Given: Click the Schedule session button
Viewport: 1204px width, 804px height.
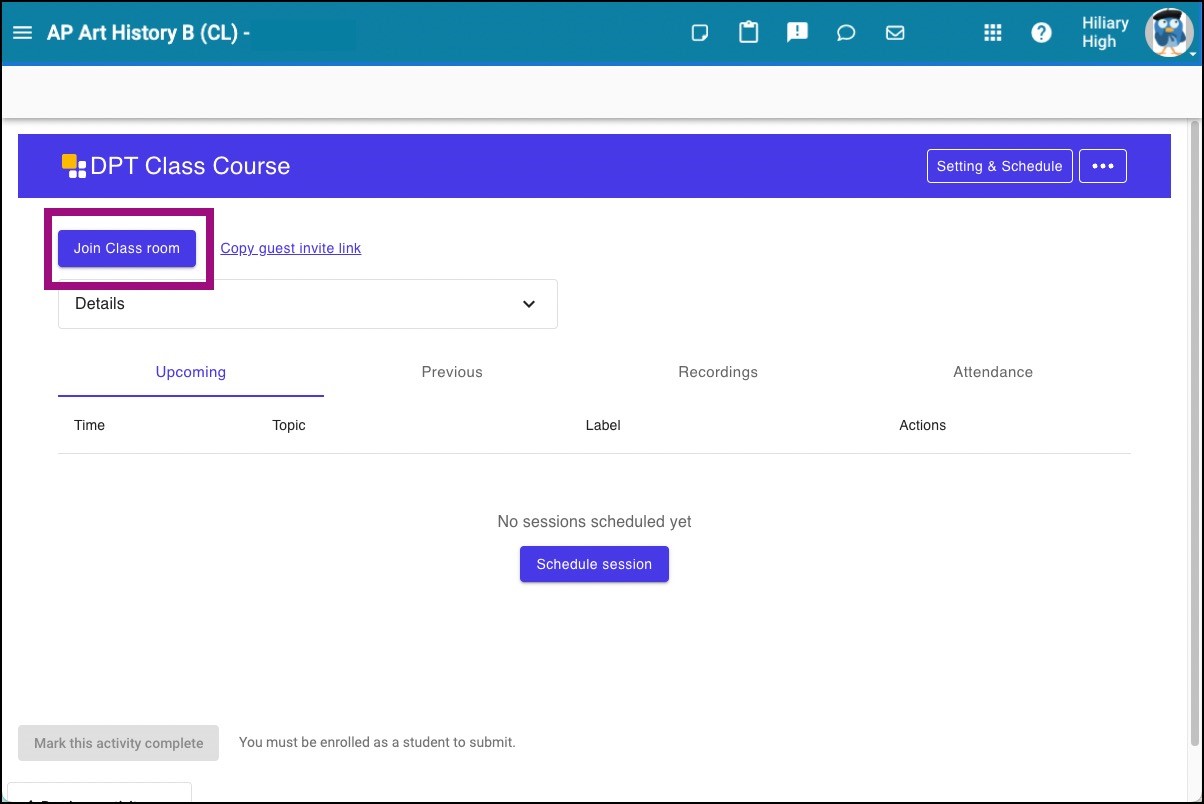Looking at the screenshot, I should click(594, 564).
